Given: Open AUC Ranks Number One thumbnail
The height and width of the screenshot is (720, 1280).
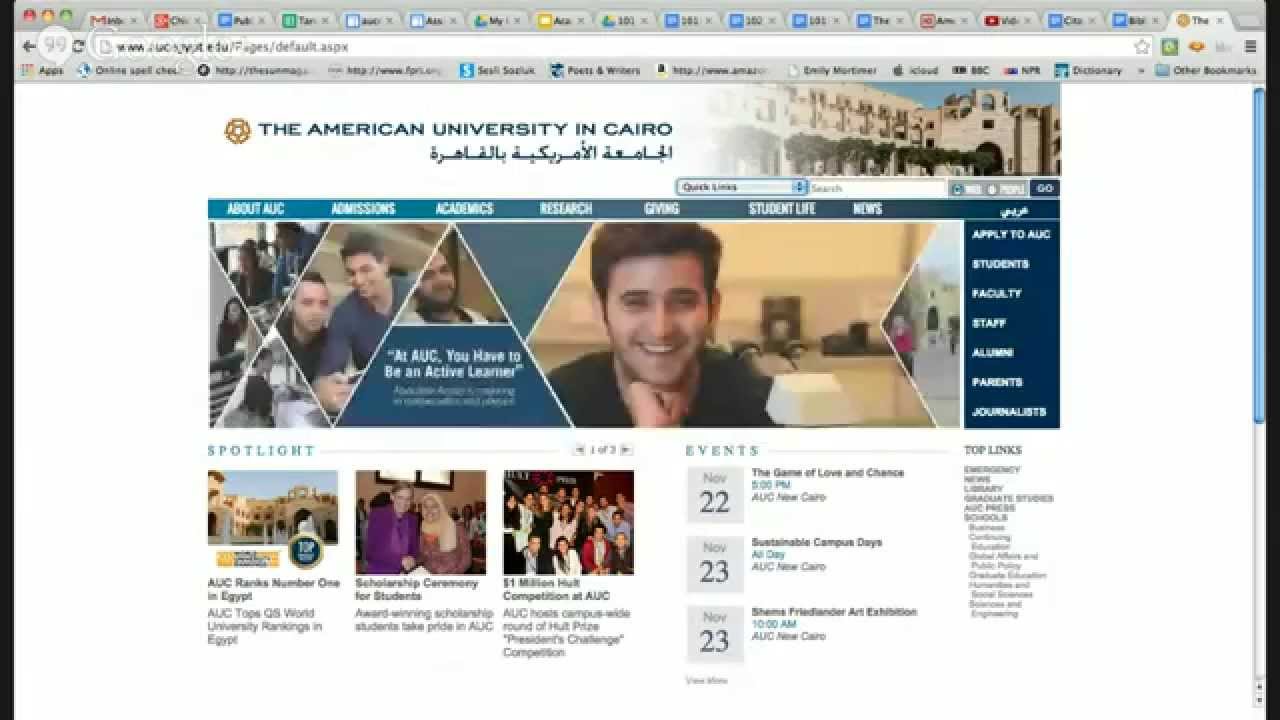Looking at the screenshot, I should click(273, 520).
